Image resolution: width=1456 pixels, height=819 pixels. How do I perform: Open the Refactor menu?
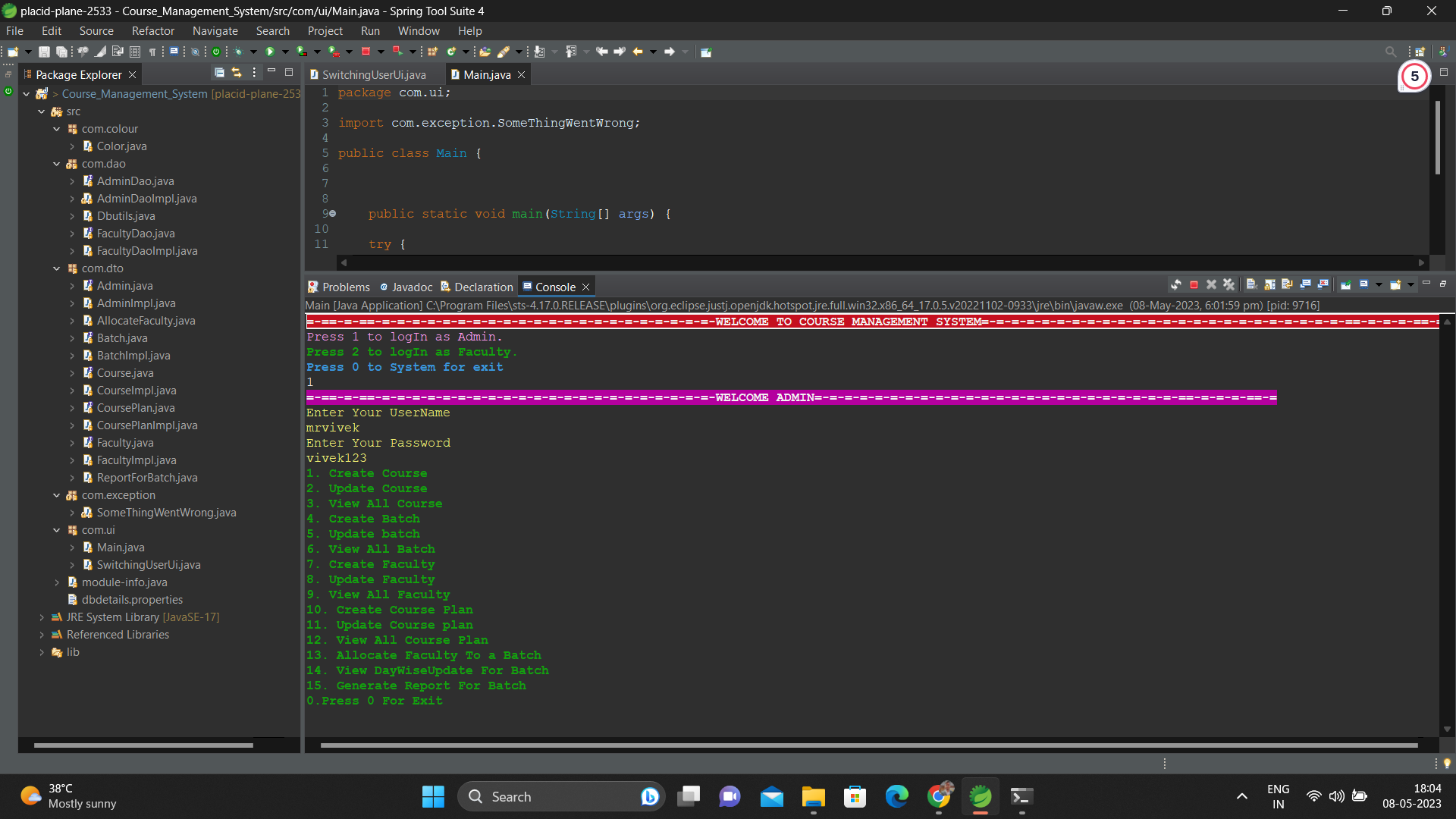pyautogui.click(x=152, y=31)
